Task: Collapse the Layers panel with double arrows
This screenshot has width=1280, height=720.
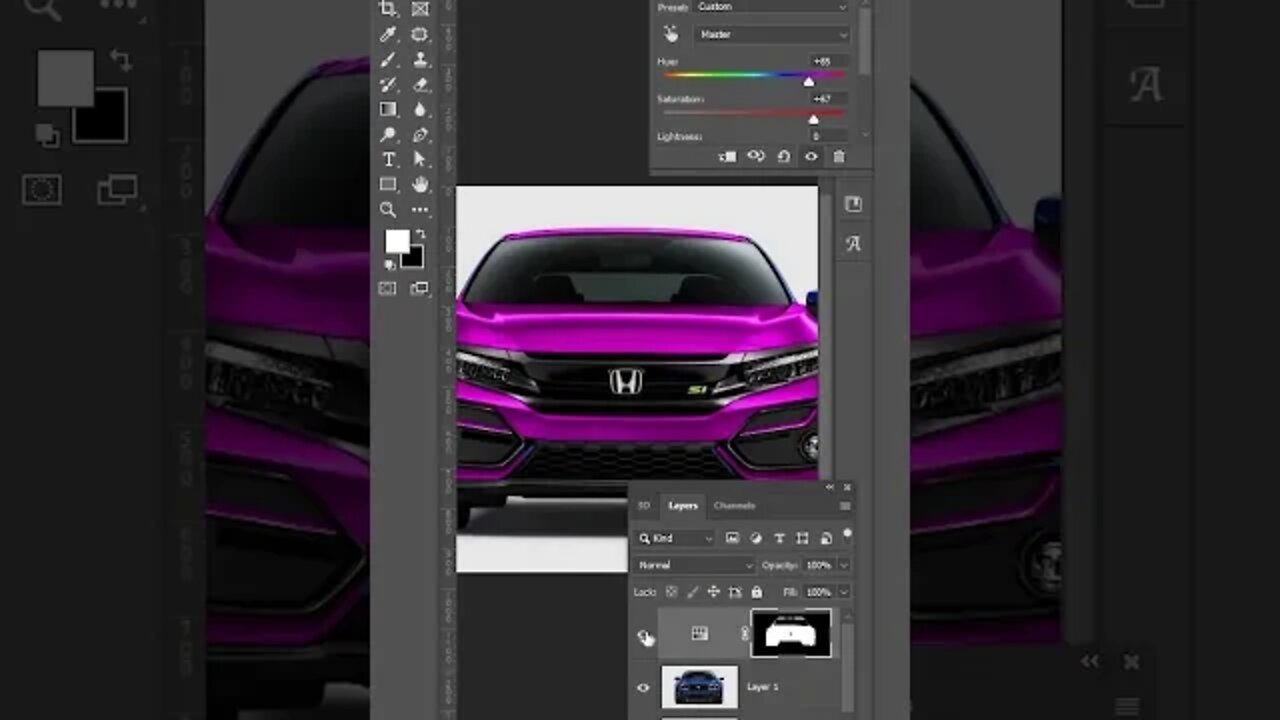Action: [830, 488]
